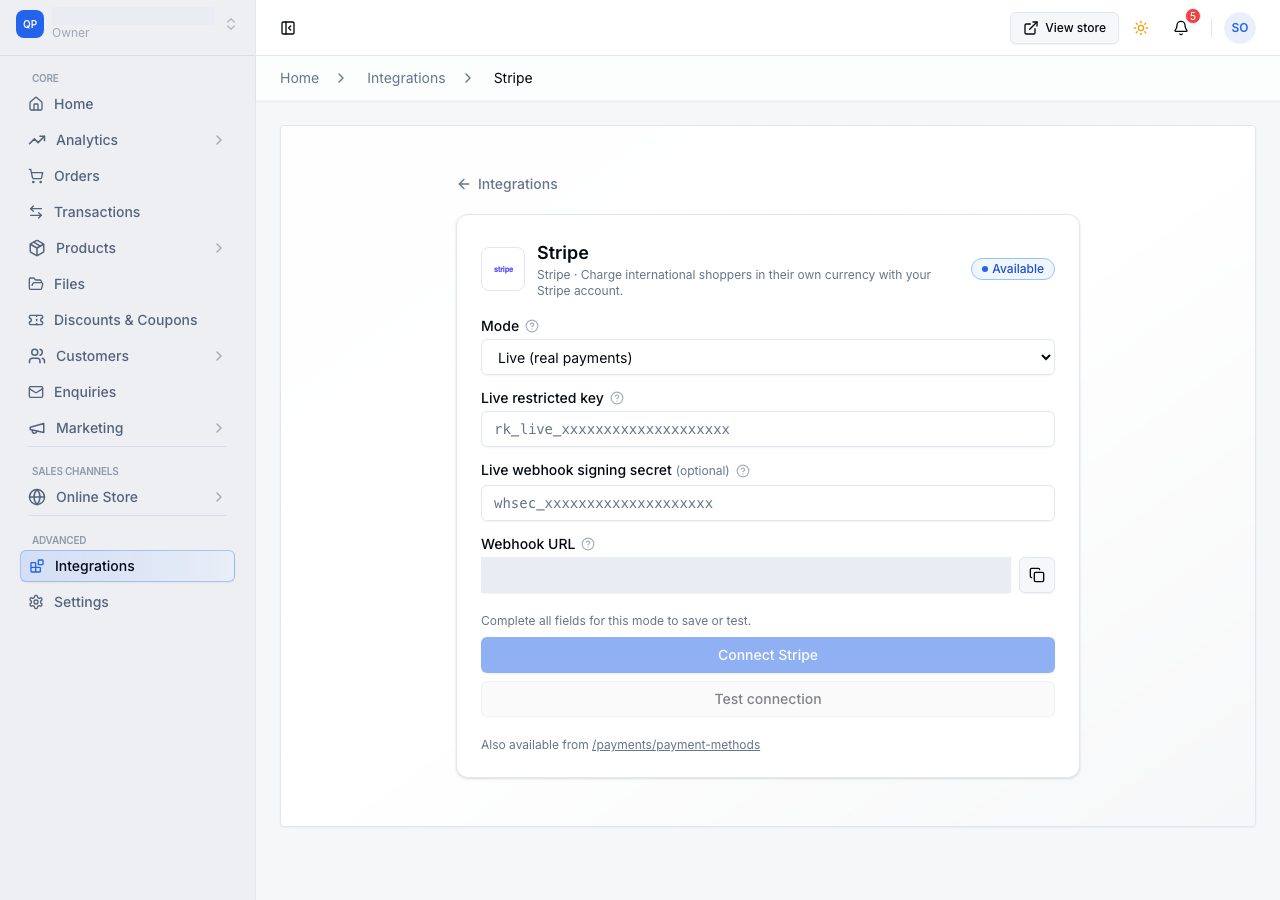Click the Webhook URL field
The width and height of the screenshot is (1280, 900).
tap(746, 575)
